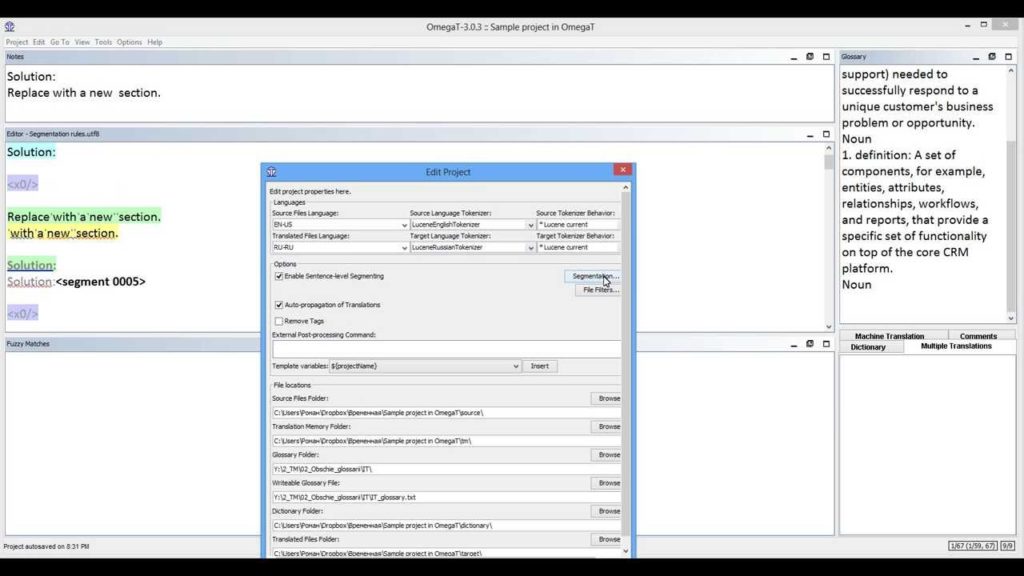Click the Segmentation button
The height and width of the screenshot is (576, 1024).
tap(594, 275)
